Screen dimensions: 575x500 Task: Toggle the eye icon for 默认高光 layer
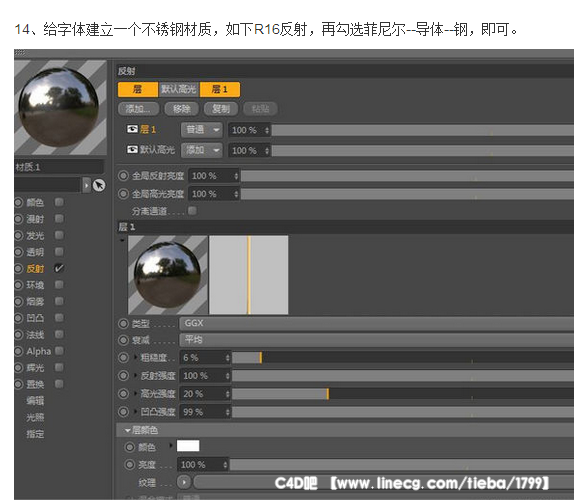click(x=132, y=150)
